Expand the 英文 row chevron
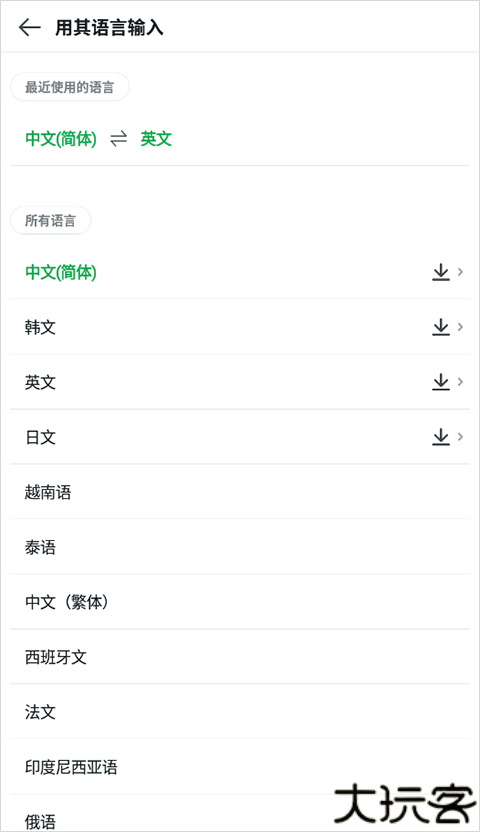The height and width of the screenshot is (832, 480). [x=460, y=382]
